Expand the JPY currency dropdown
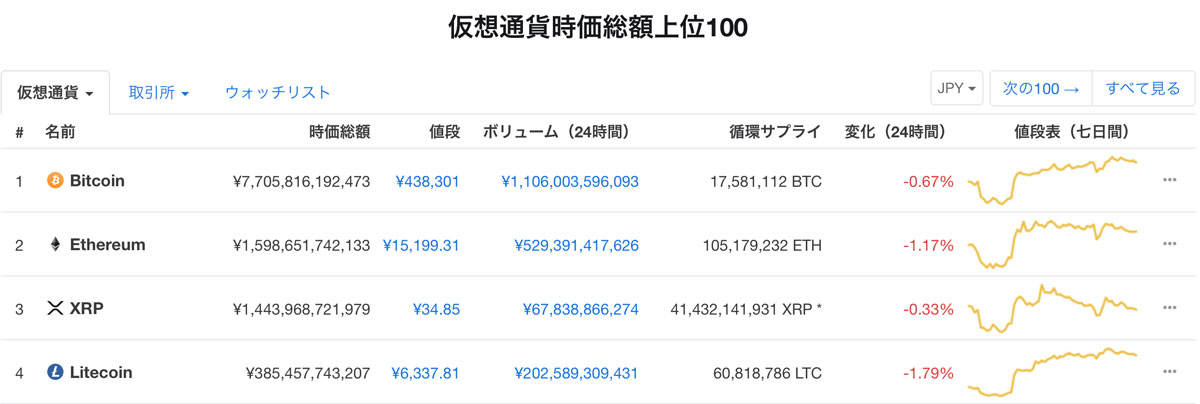This screenshot has height=404, width=1200. [957, 88]
